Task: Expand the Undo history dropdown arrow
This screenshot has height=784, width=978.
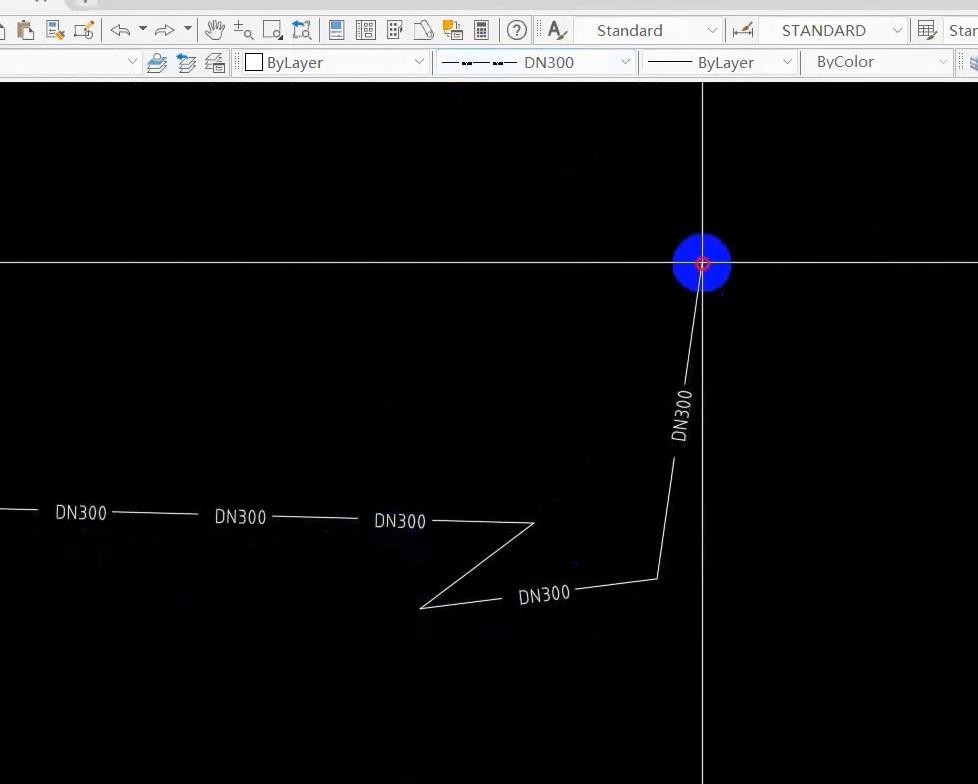Action: [x=143, y=29]
